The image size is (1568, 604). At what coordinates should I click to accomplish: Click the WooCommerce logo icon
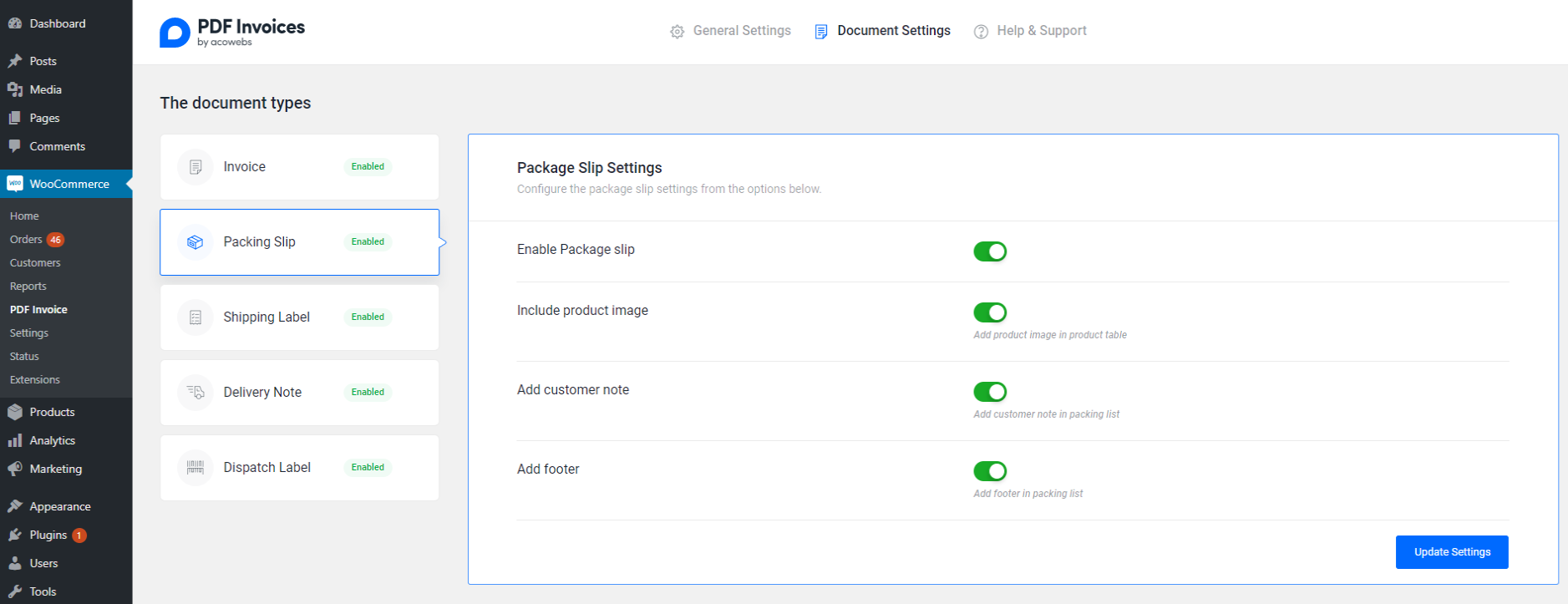15,184
